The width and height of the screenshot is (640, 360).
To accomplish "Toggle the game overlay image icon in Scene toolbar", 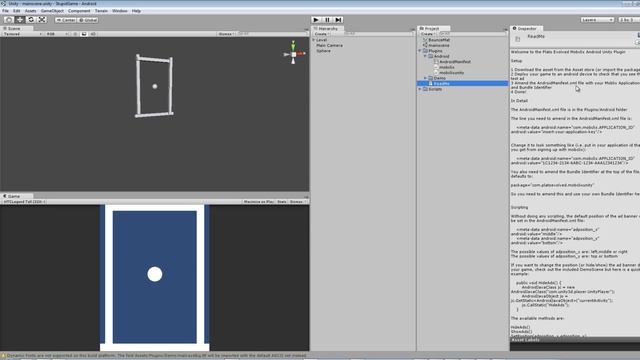I will pyautogui.click(x=84, y=34).
